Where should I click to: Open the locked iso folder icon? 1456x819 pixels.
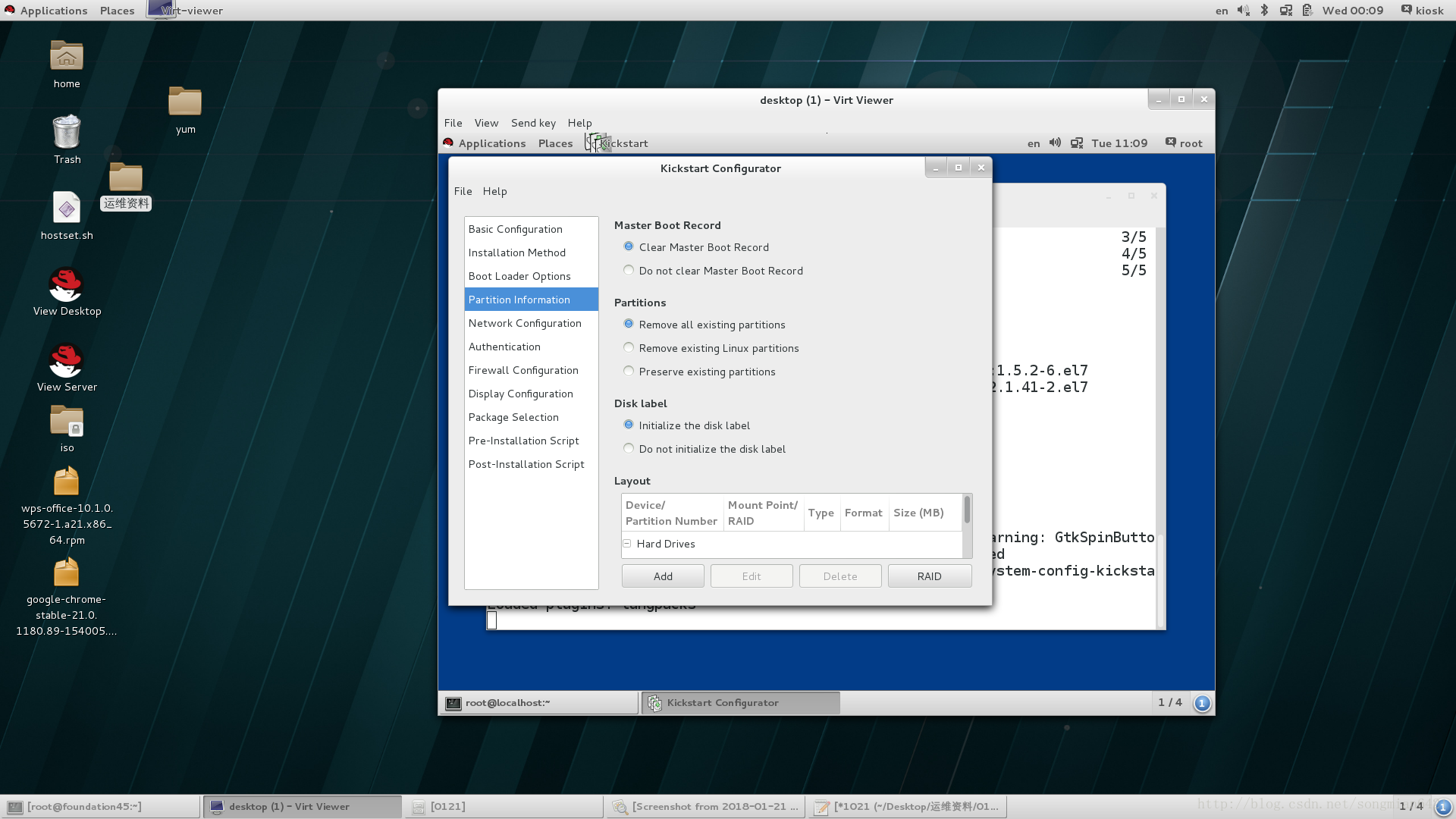pos(67,420)
